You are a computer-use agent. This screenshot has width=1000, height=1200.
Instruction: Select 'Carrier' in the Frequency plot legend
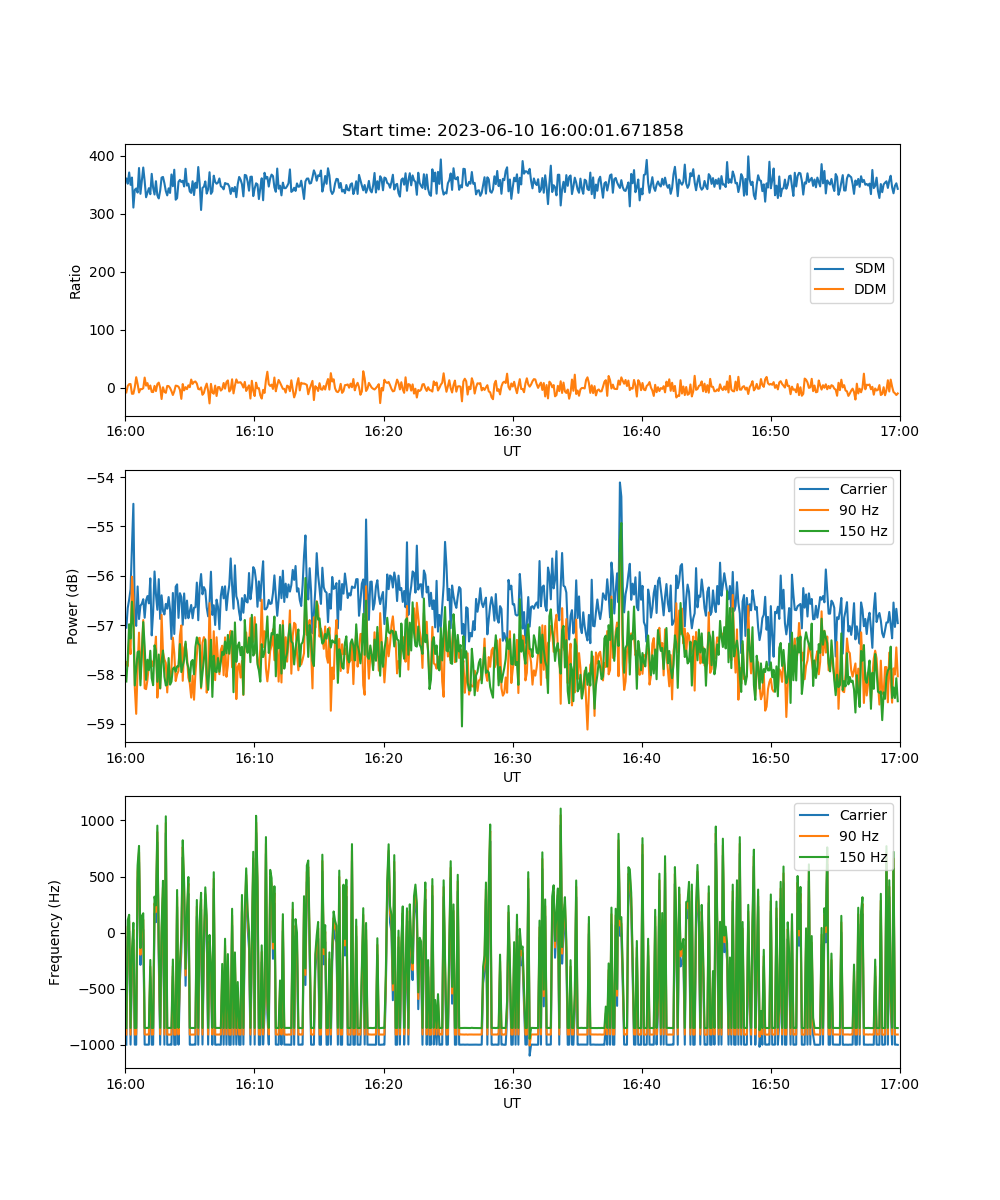click(x=843, y=815)
